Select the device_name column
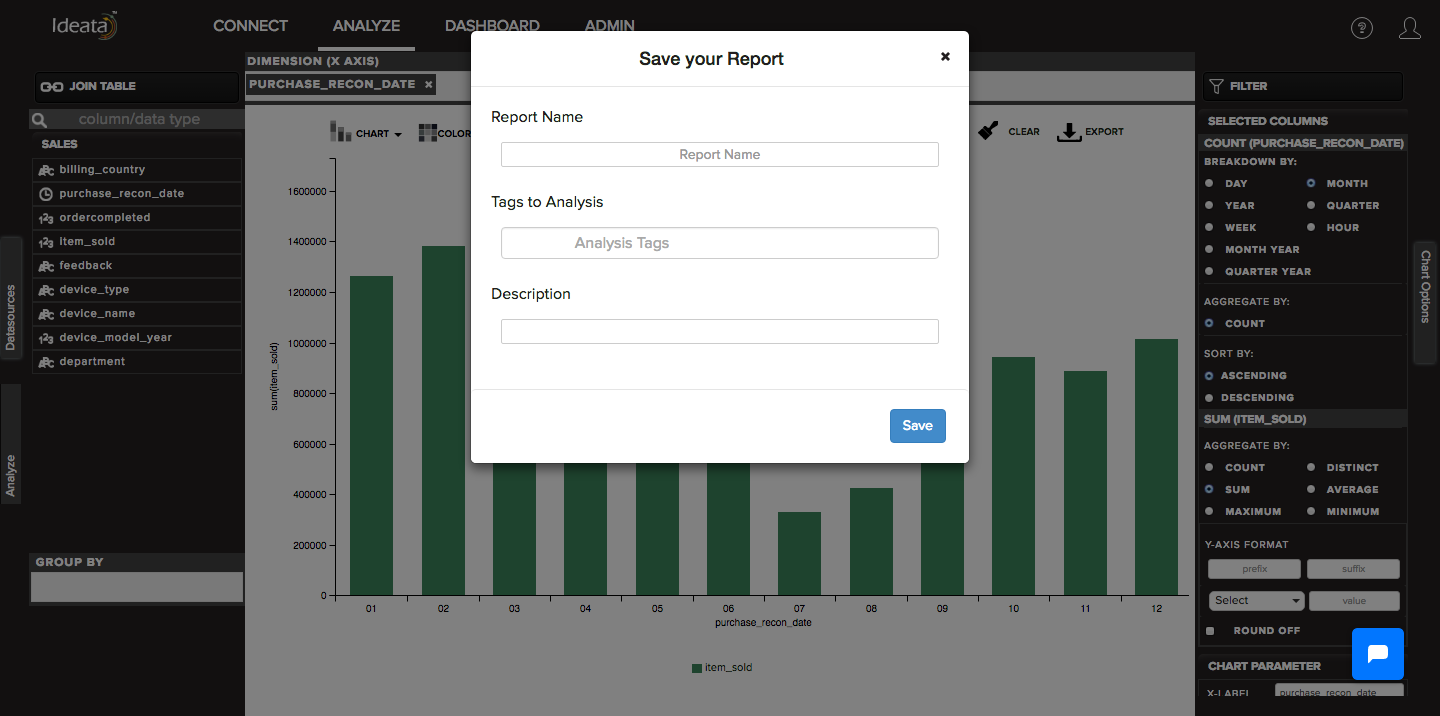Viewport: 1440px width, 716px height. click(x=138, y=314)
